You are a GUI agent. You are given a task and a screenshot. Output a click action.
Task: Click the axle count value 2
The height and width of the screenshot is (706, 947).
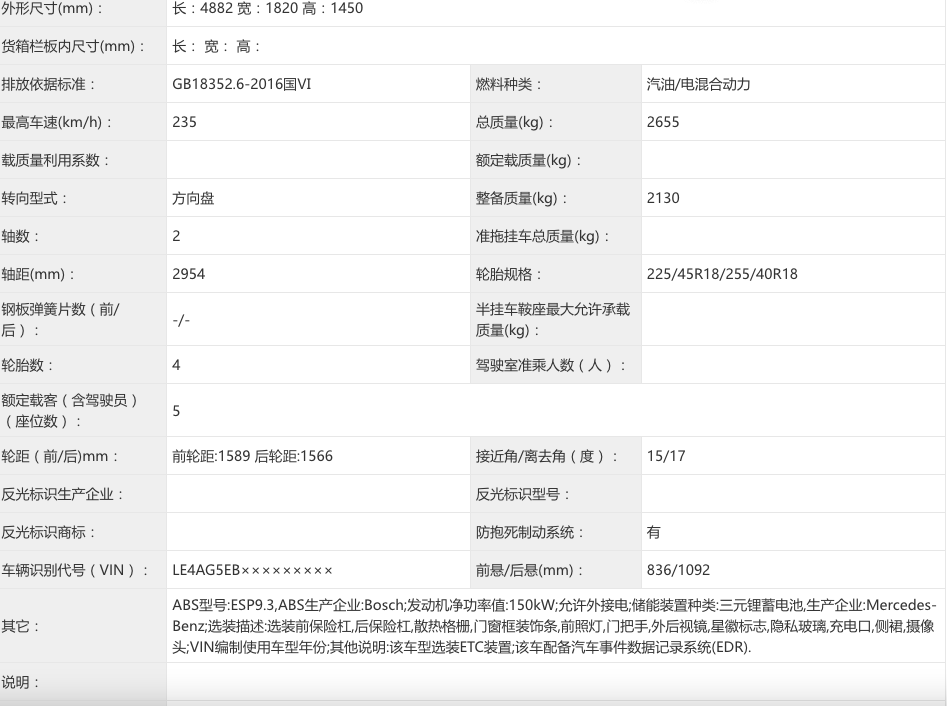pos(175,236)
